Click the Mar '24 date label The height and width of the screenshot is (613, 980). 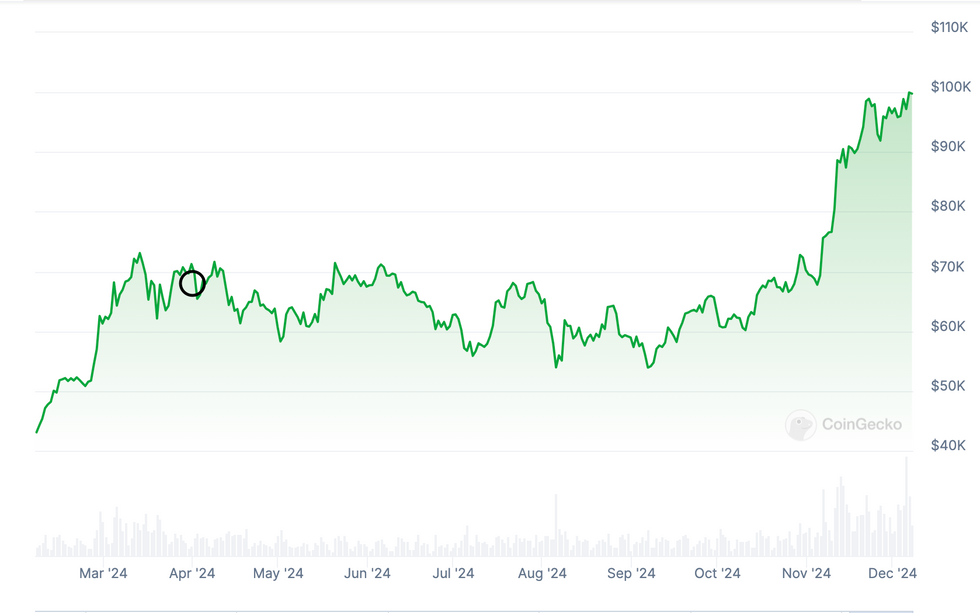[103, 573]
